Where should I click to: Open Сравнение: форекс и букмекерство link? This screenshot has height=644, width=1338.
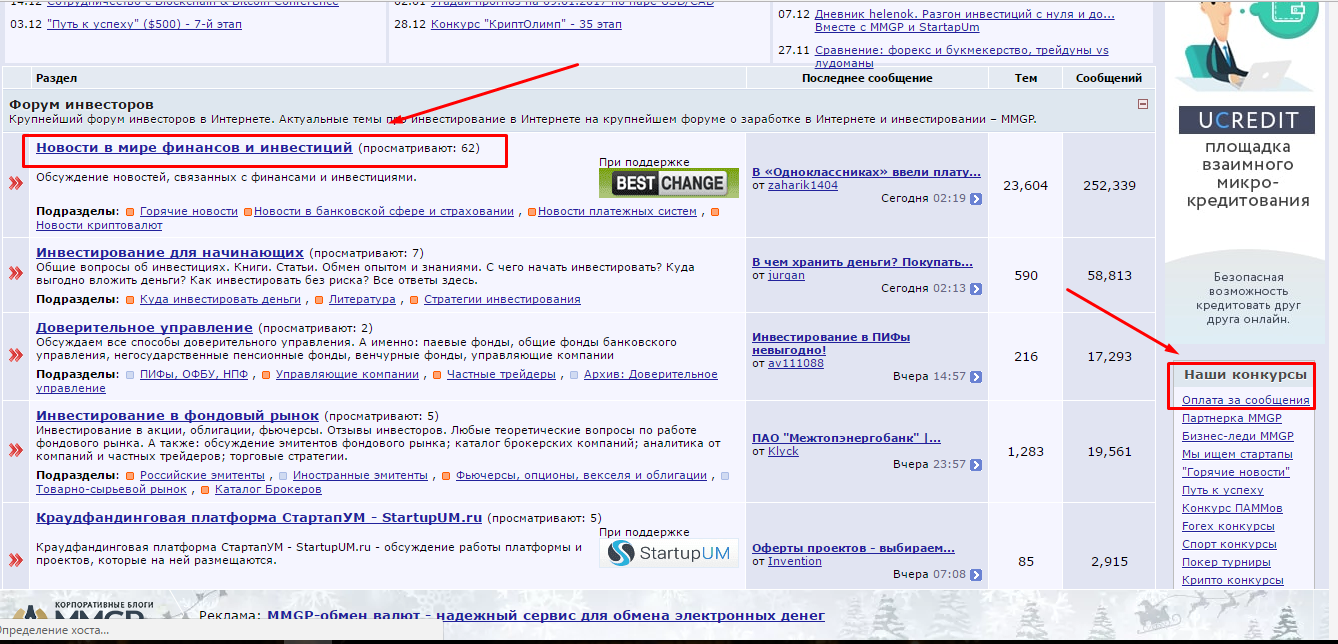[962, 57]
